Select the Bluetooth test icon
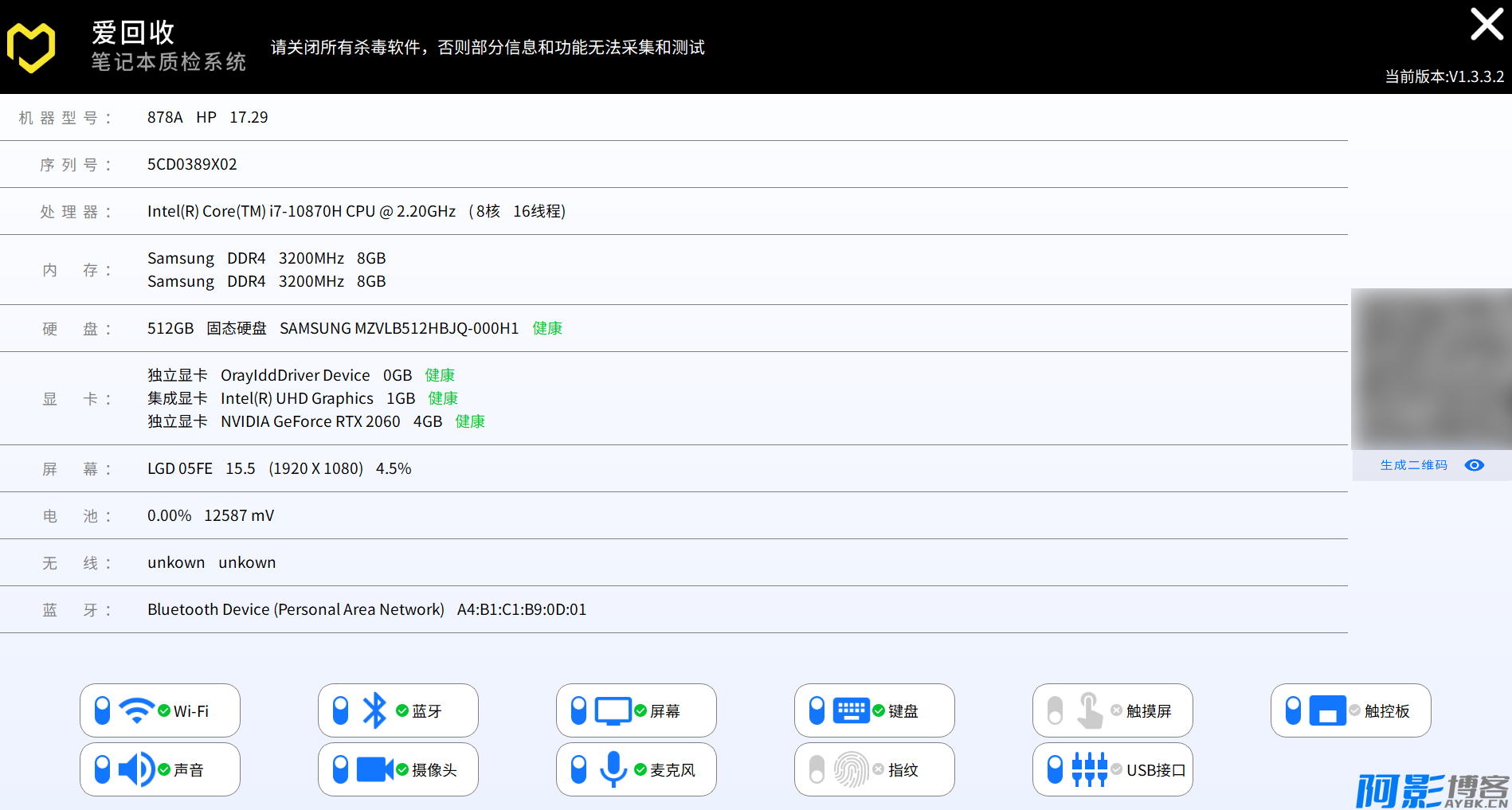Viewport: 1512px width, 810px height. (374, 710)
